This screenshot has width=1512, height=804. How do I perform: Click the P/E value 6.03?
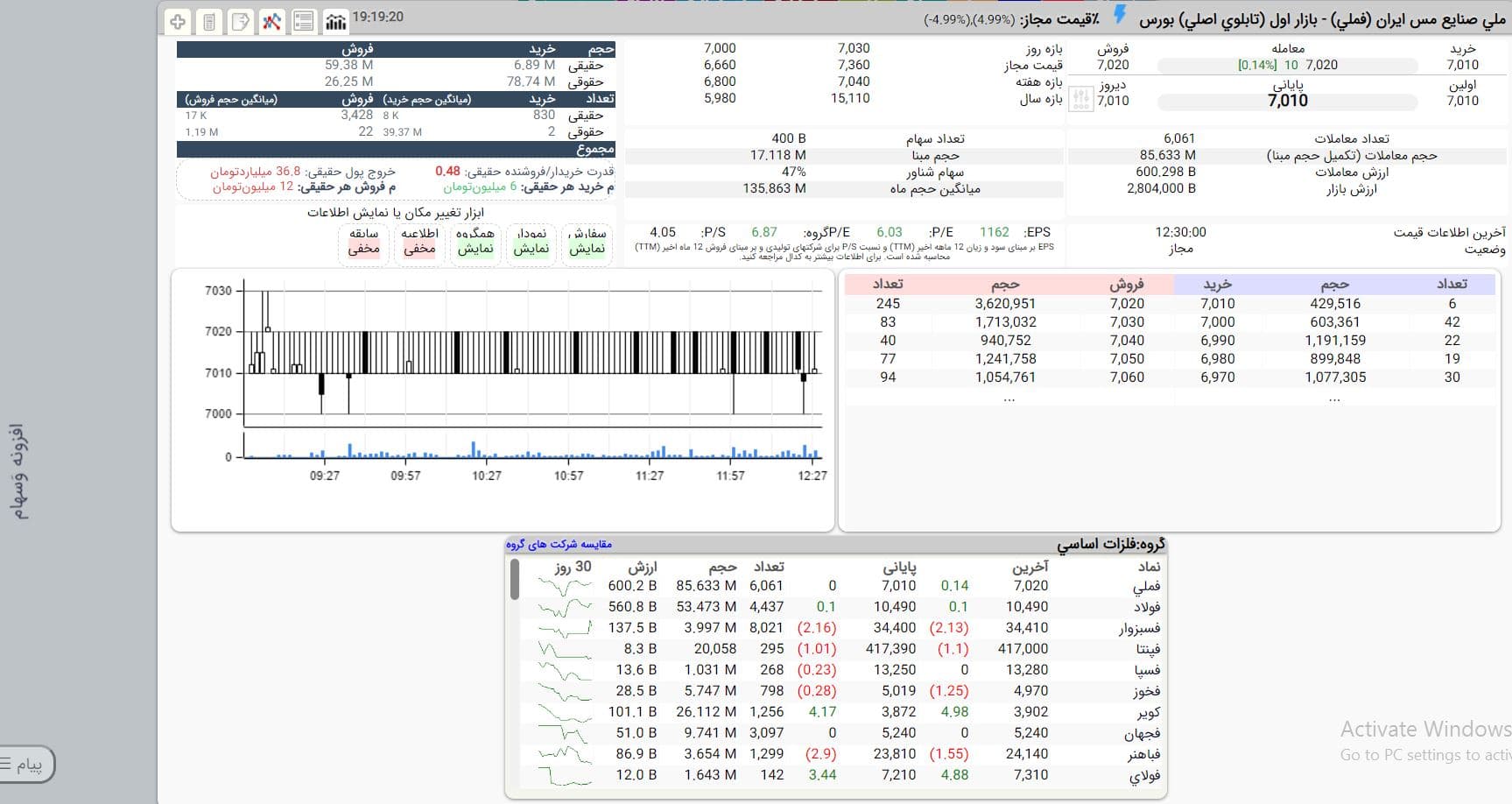pyautogui.click(x=890, y=232)
